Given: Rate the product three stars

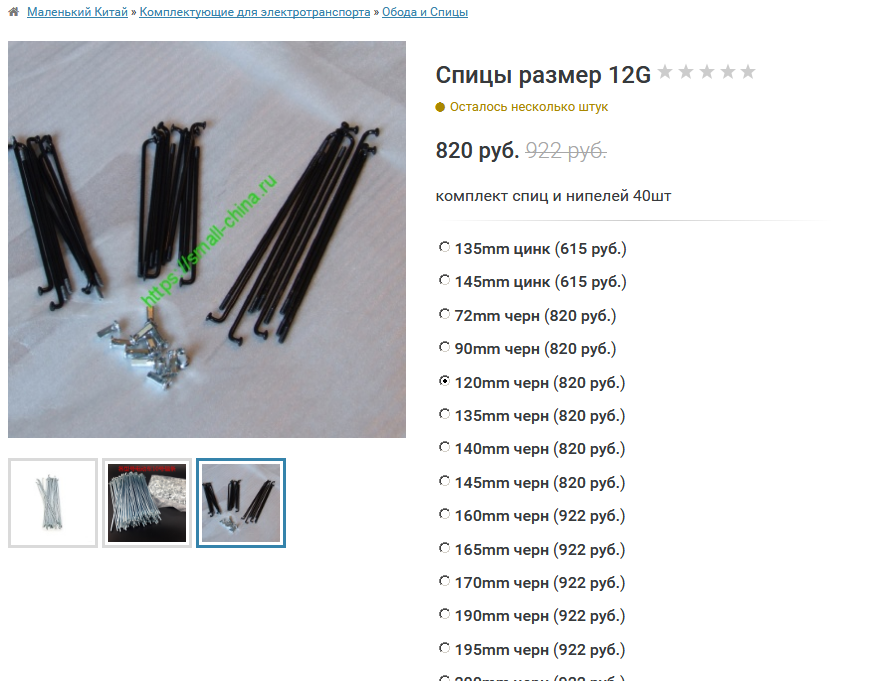Looking at the screenshot, I should pos(707,72).
